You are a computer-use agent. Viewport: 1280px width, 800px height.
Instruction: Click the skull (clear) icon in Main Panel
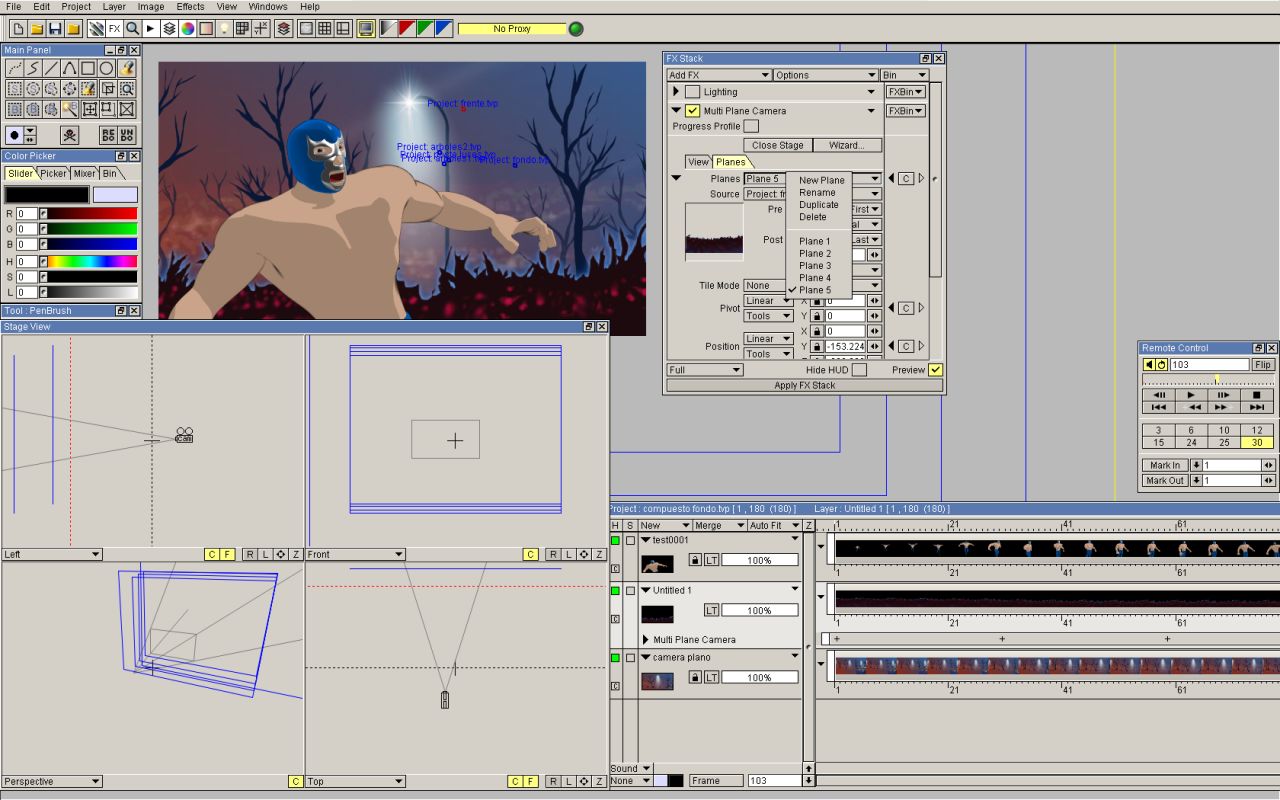[x=70, y=135]
